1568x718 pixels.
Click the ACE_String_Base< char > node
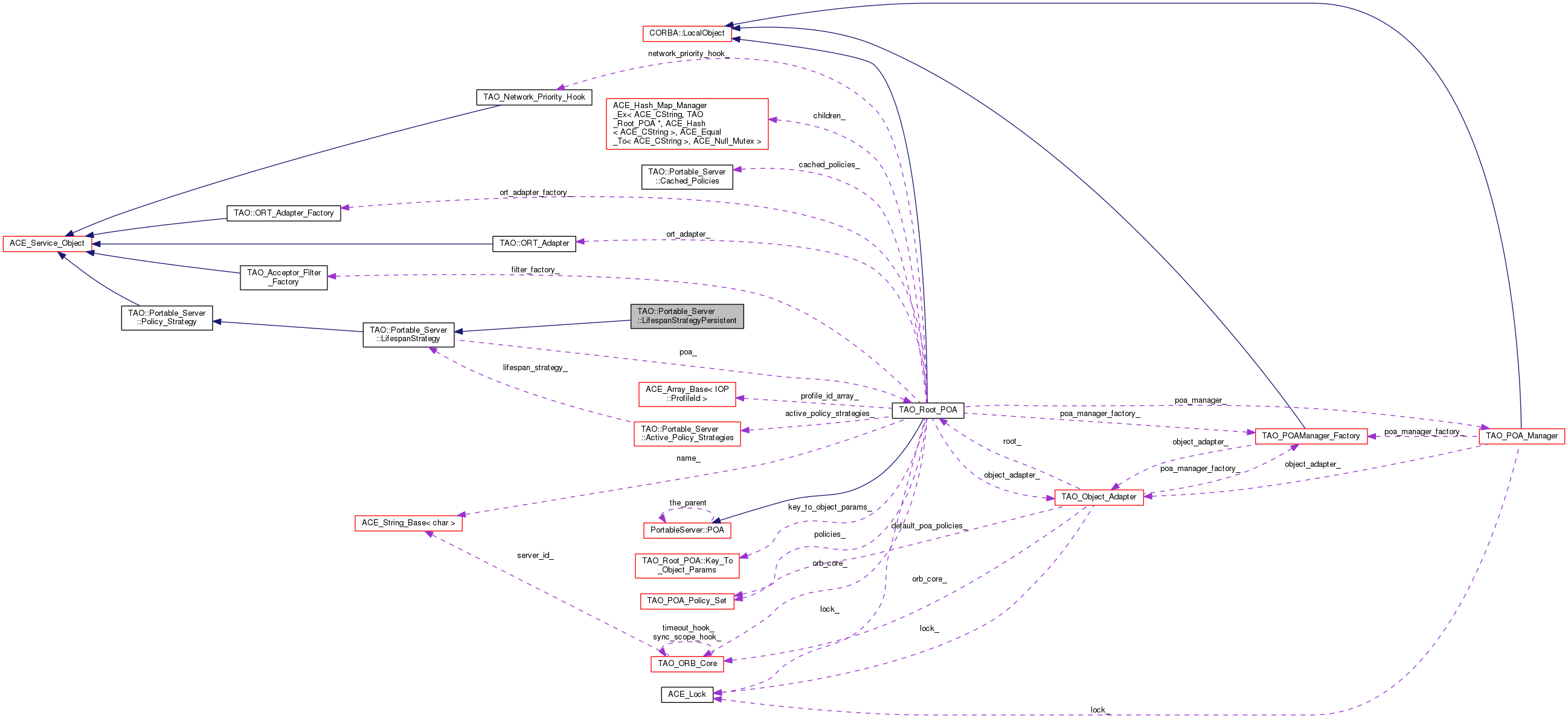tap(408, 524)
